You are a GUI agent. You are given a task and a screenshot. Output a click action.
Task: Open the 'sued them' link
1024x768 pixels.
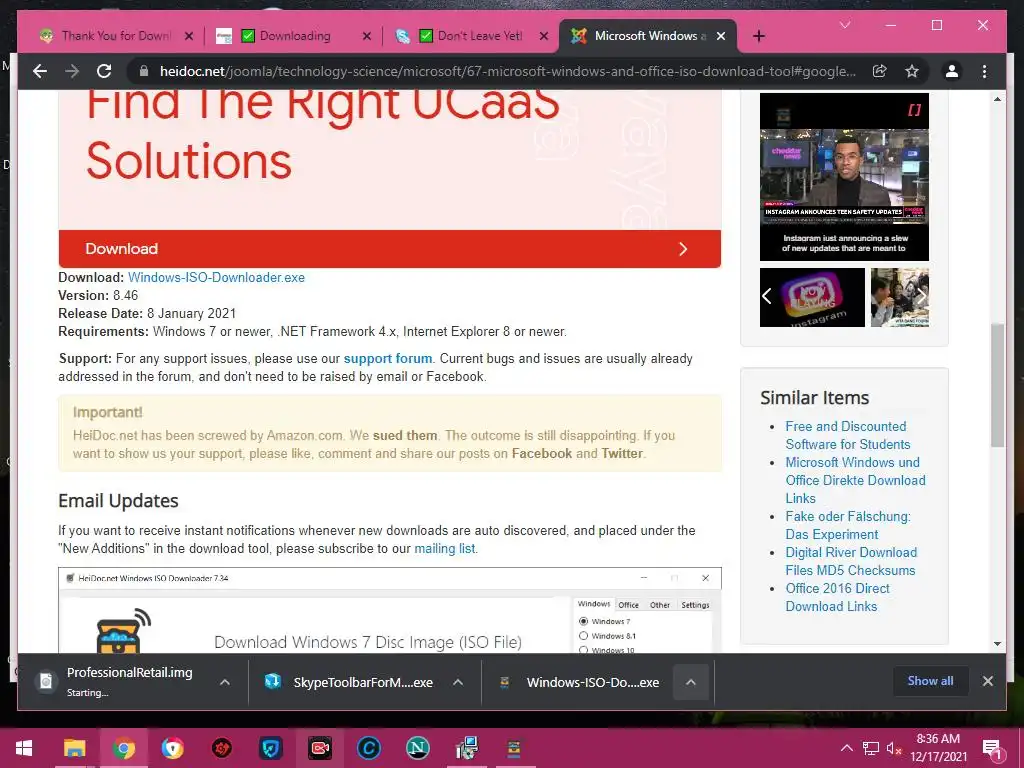405,436
